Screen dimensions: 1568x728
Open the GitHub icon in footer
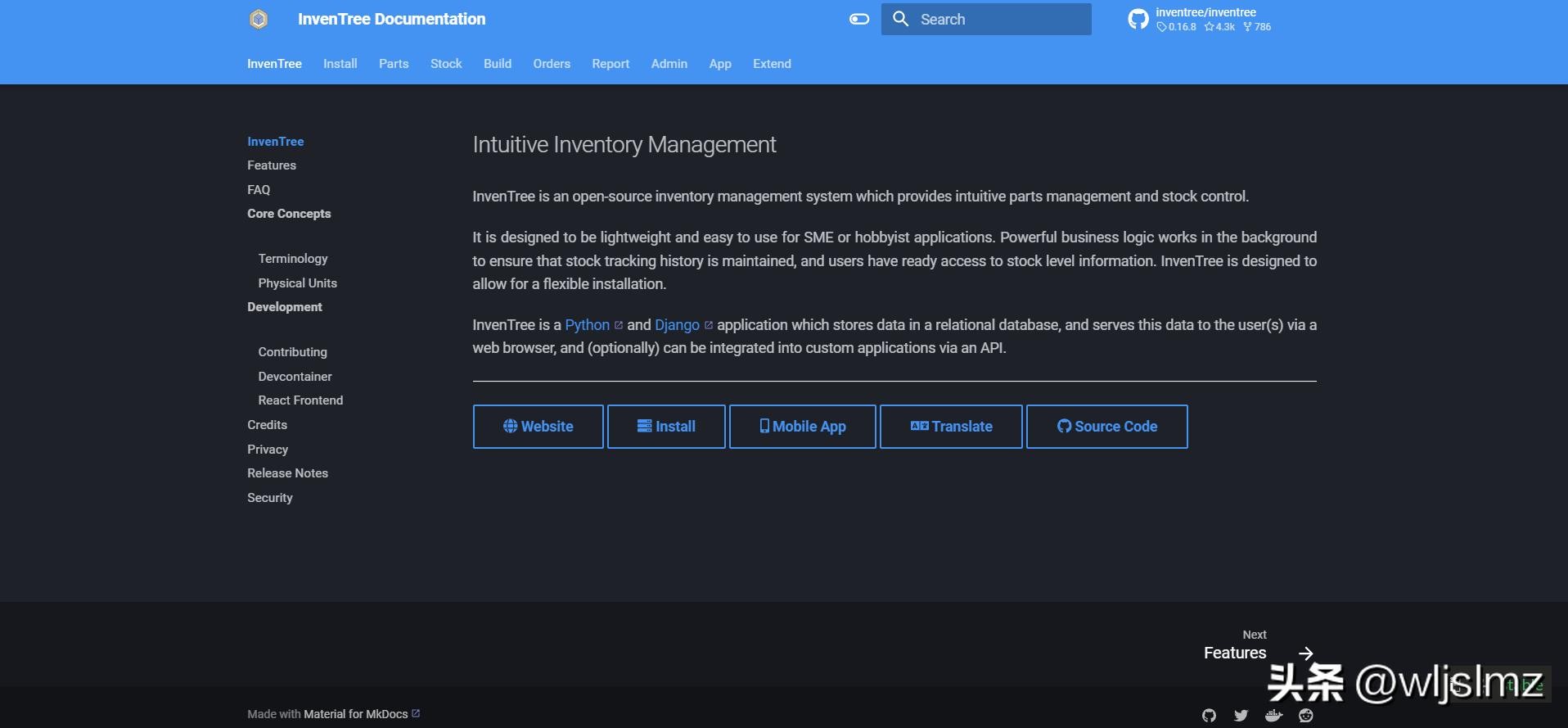1209,715
